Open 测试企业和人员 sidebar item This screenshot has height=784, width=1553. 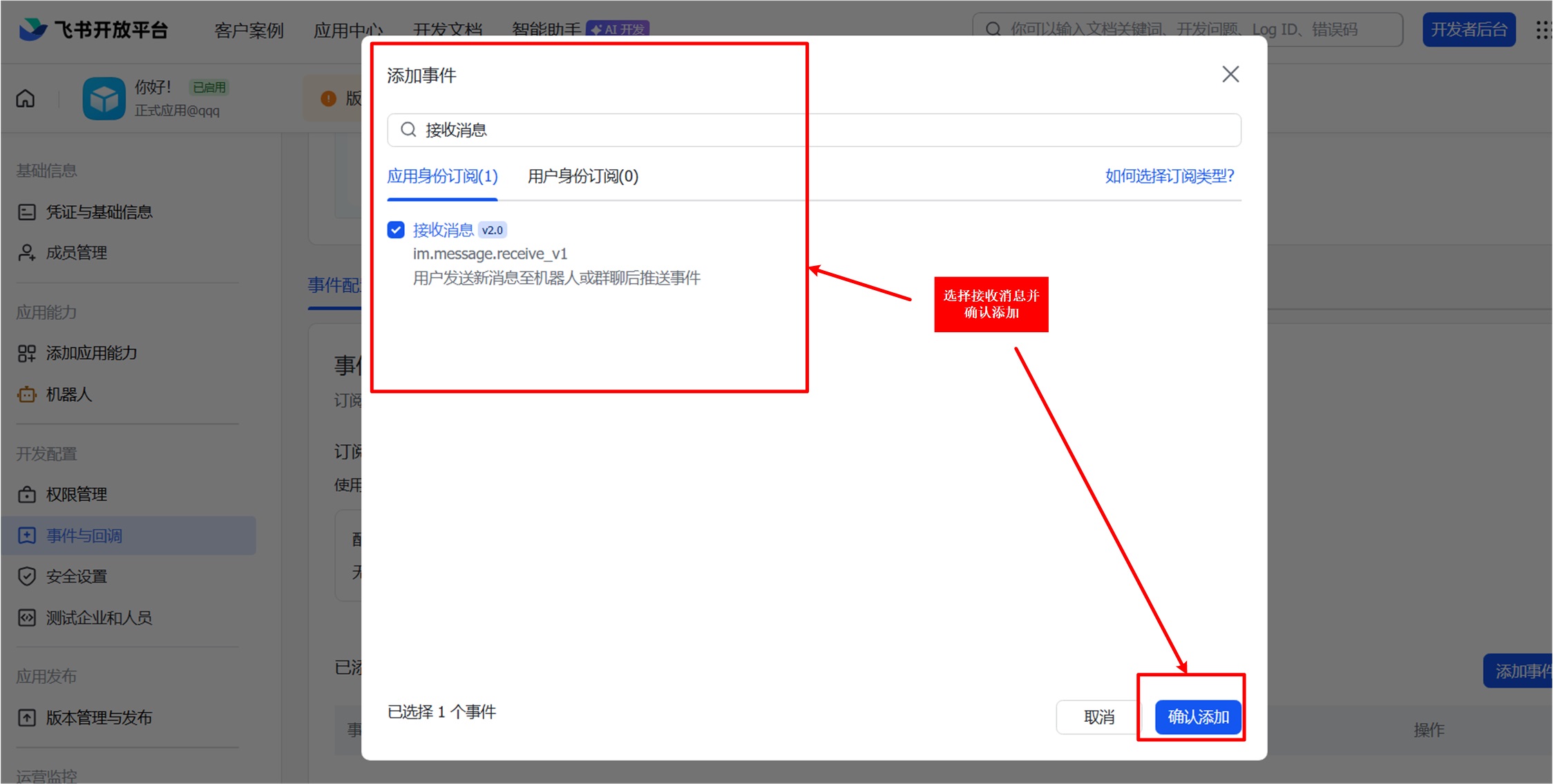coord(98,618)
